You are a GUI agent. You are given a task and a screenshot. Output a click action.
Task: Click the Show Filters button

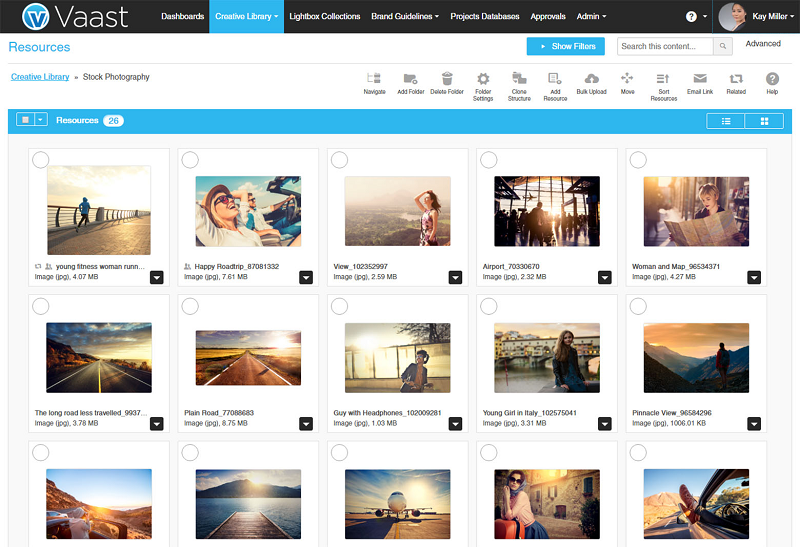coord(566,46)
